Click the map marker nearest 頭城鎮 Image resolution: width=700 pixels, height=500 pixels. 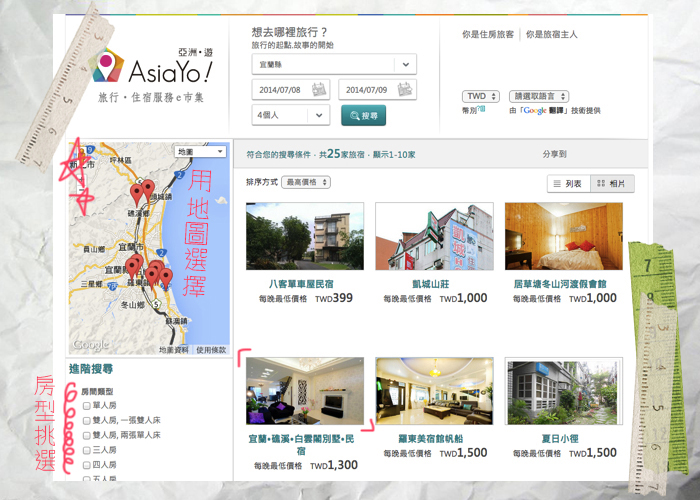tap(149, 190)
